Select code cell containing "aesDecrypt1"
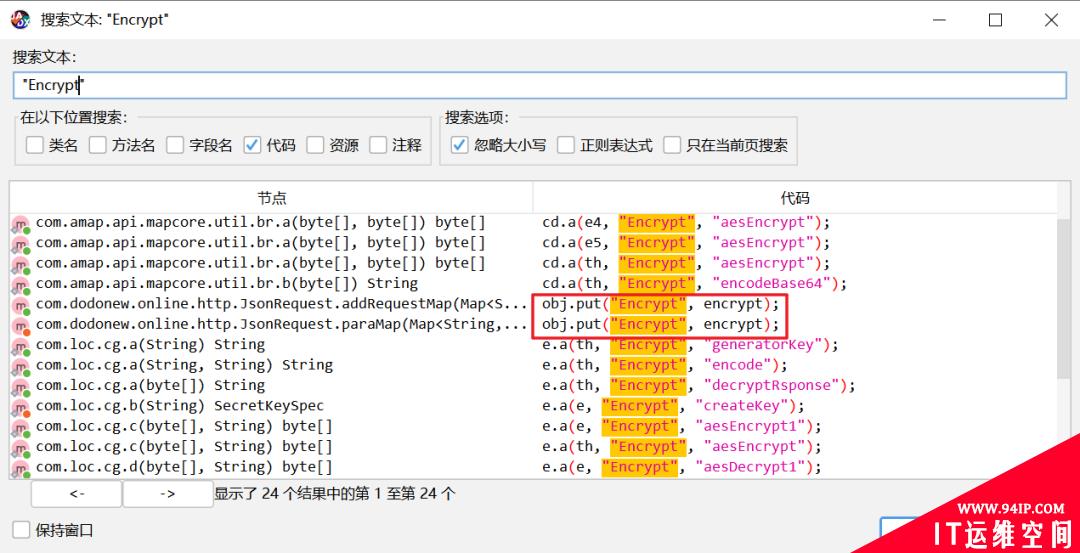The image size is (1080, 553). (683, 467)
